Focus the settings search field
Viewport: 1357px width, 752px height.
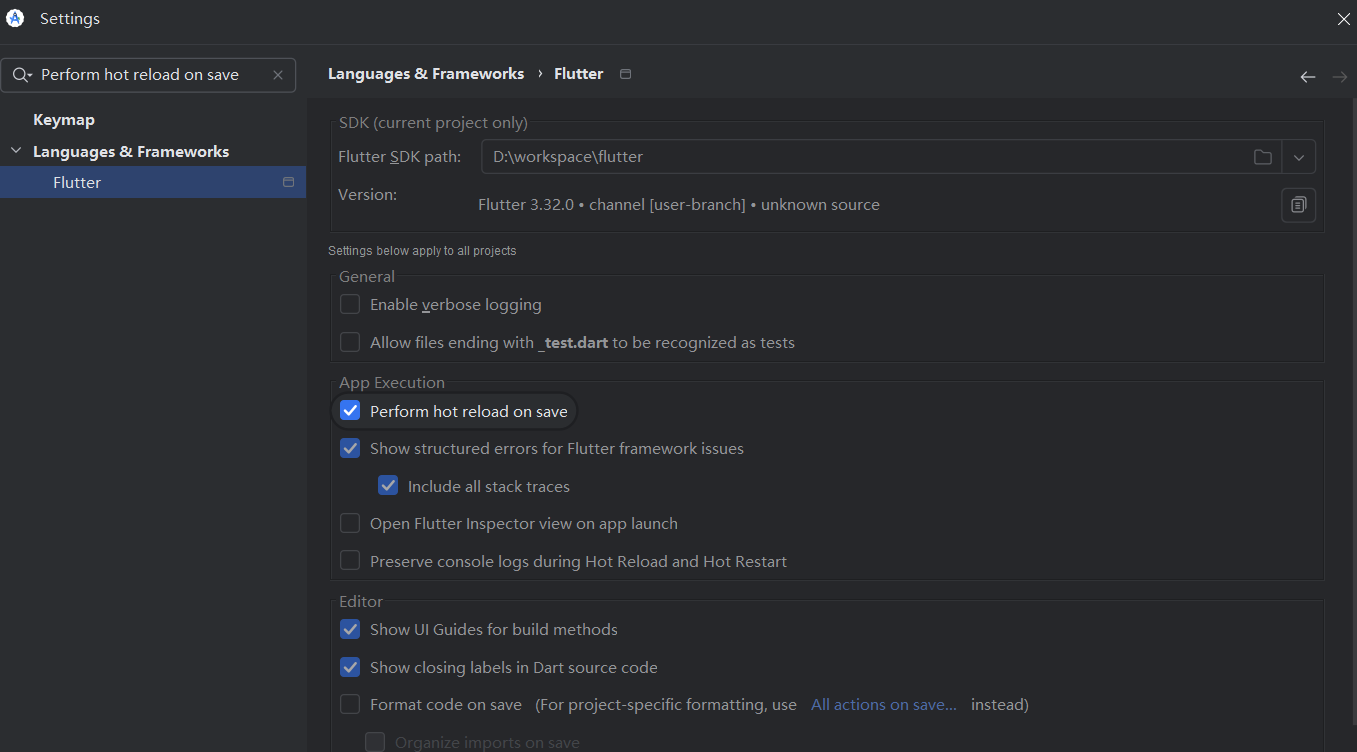[148, 75]
